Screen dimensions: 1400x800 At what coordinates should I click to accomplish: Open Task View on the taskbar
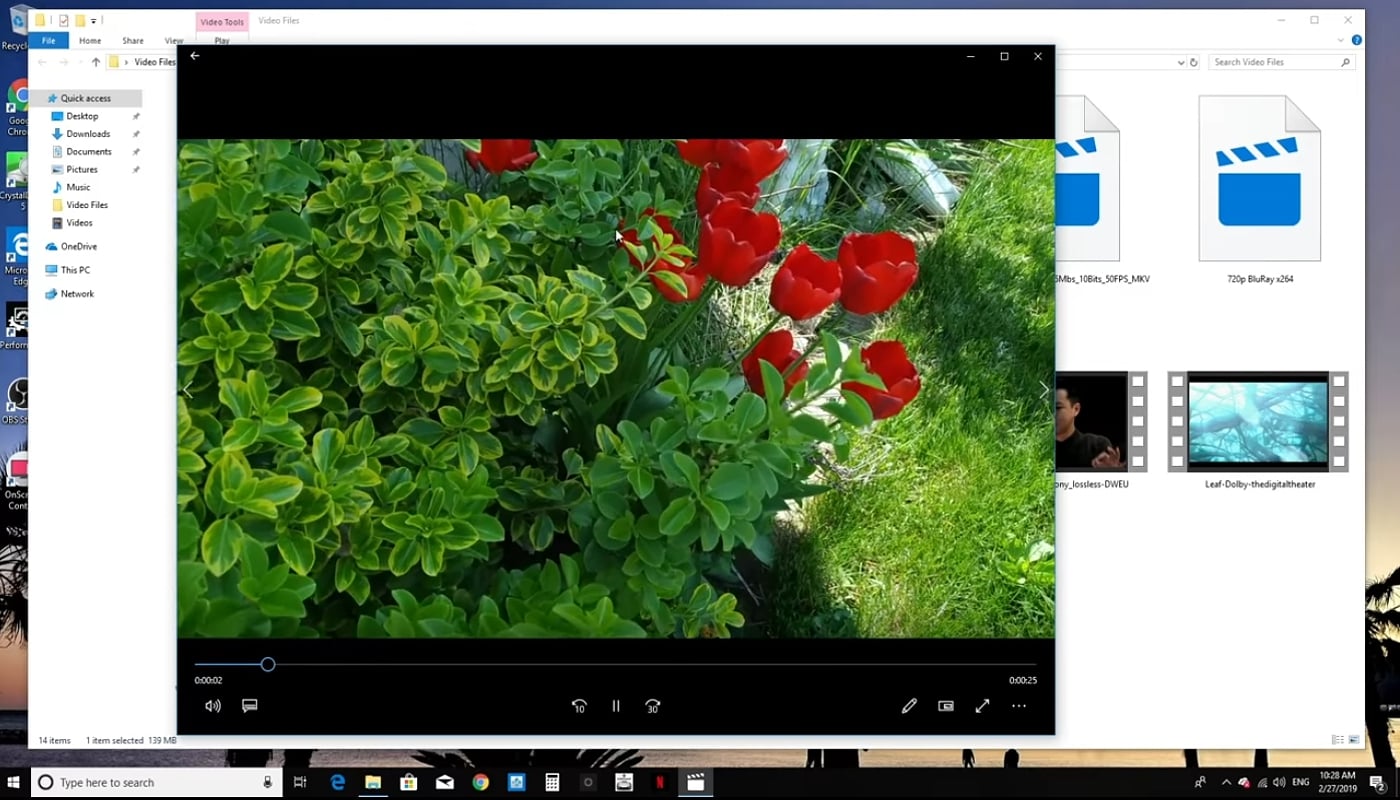(x=300, y=782)
